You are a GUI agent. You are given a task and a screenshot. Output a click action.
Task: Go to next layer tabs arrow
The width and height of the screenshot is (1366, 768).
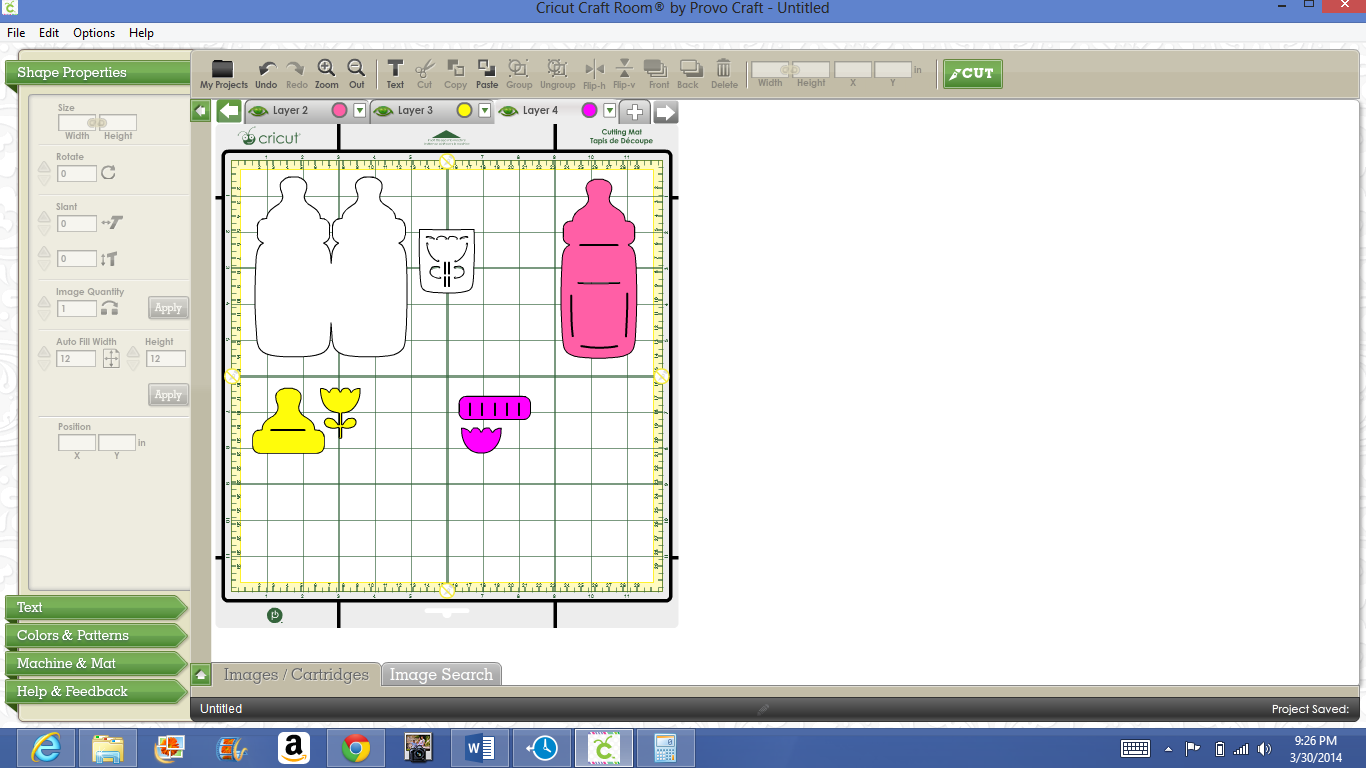click(x=666, y=111)
